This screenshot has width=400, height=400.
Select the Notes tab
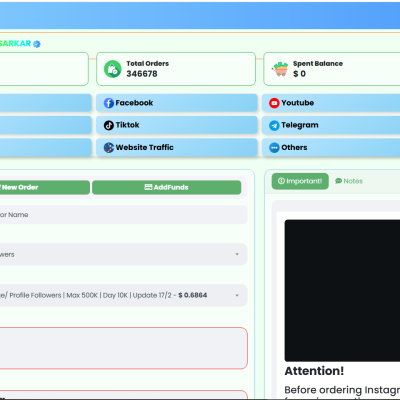349,181
